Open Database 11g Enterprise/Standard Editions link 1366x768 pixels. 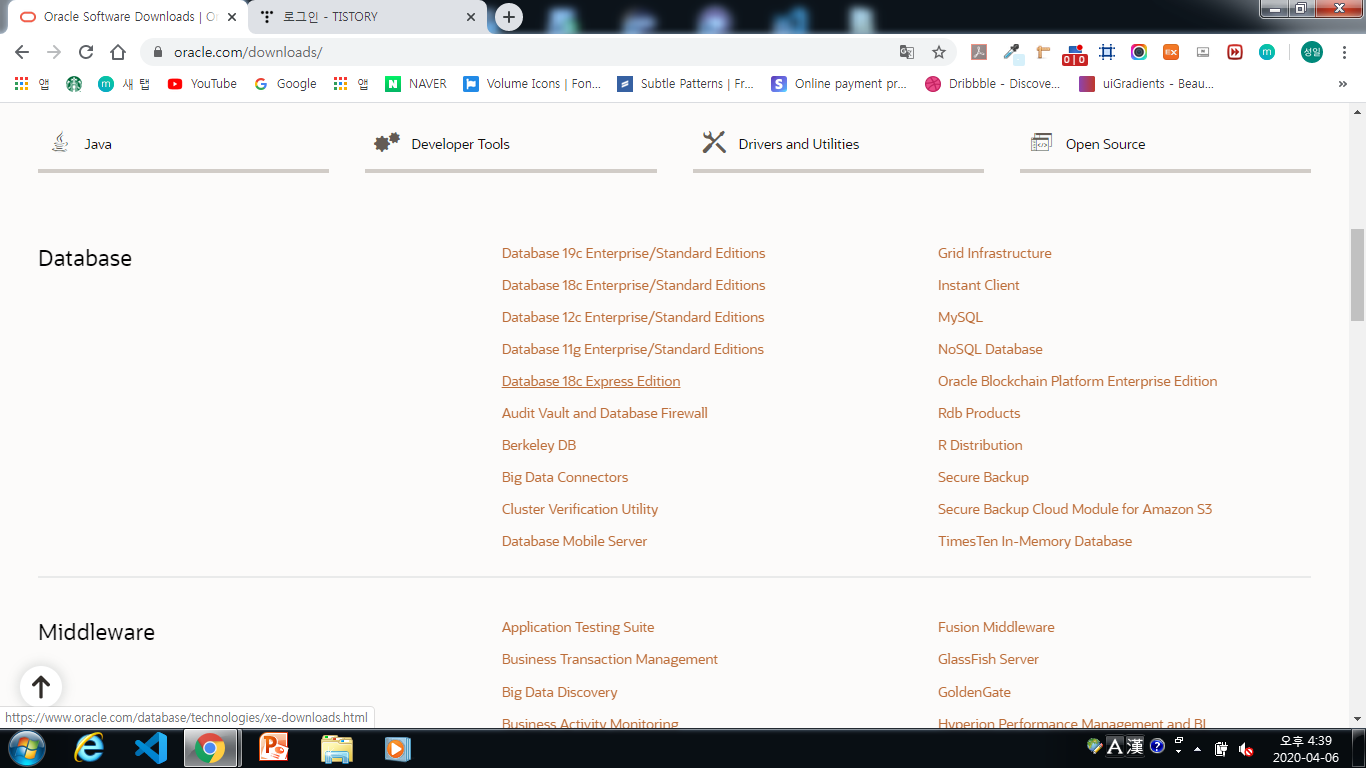[633, 349]
